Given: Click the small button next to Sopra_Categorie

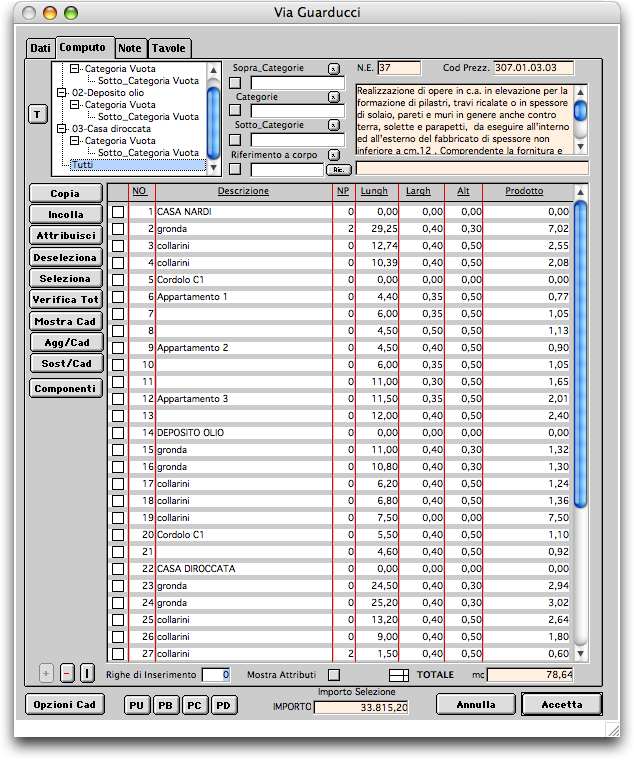Looking at the screenshot, I should pos(333,69).
